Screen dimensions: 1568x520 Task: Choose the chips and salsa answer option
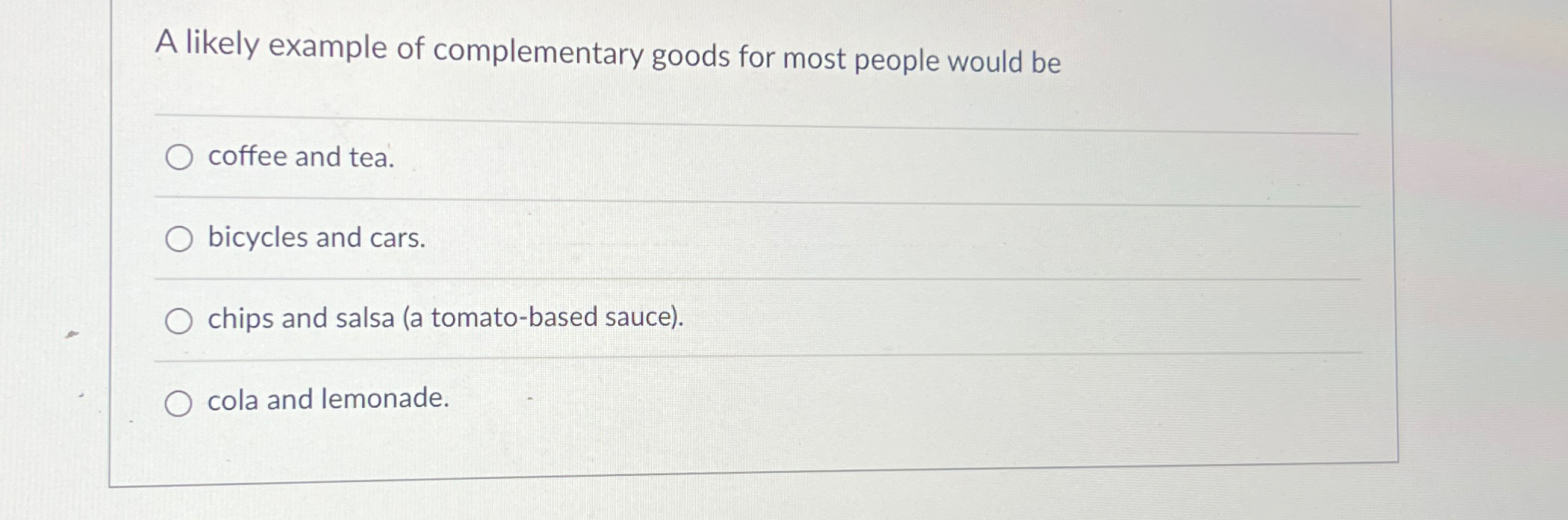click(x=445, y=319)
